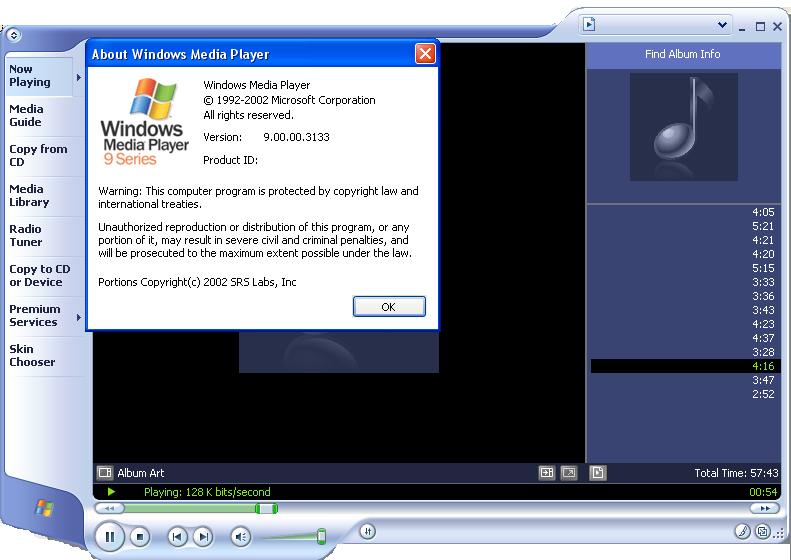This screenshot has height=560, width=791.
Task: Select the playlist track lasting 2:52
Action: pyautogui.click(x=686, y=394)
